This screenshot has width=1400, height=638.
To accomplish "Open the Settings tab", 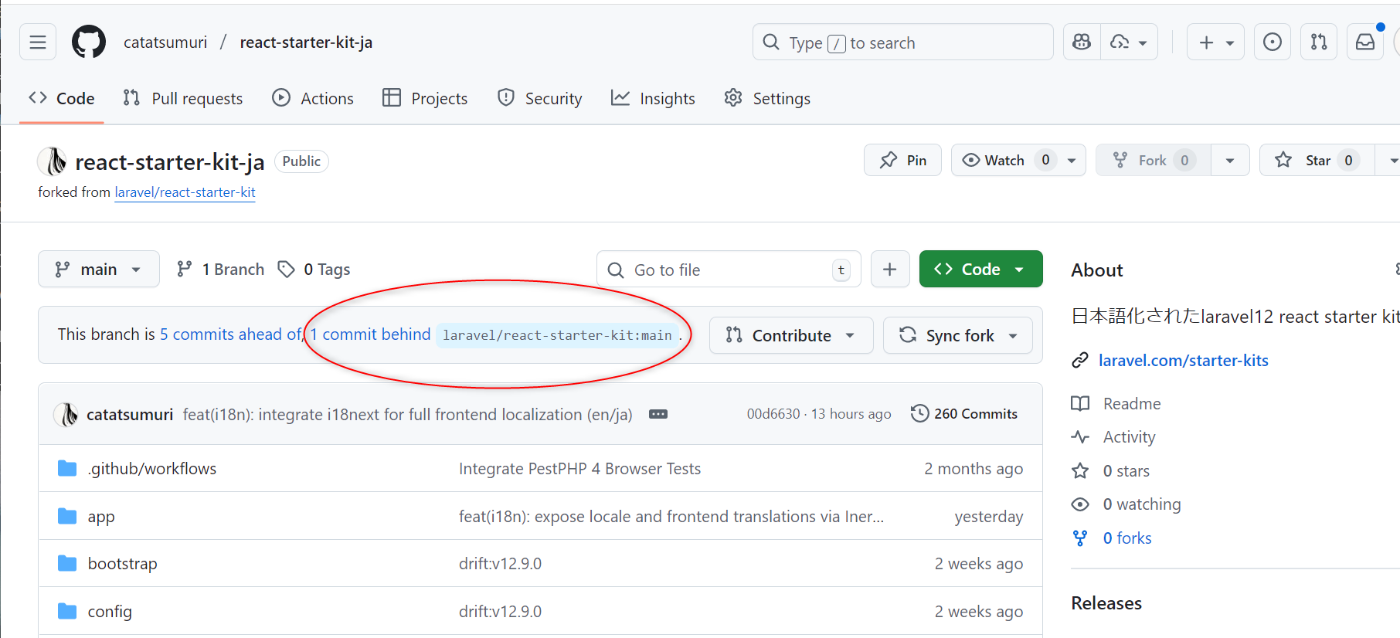I will click(x=767, y=98).
